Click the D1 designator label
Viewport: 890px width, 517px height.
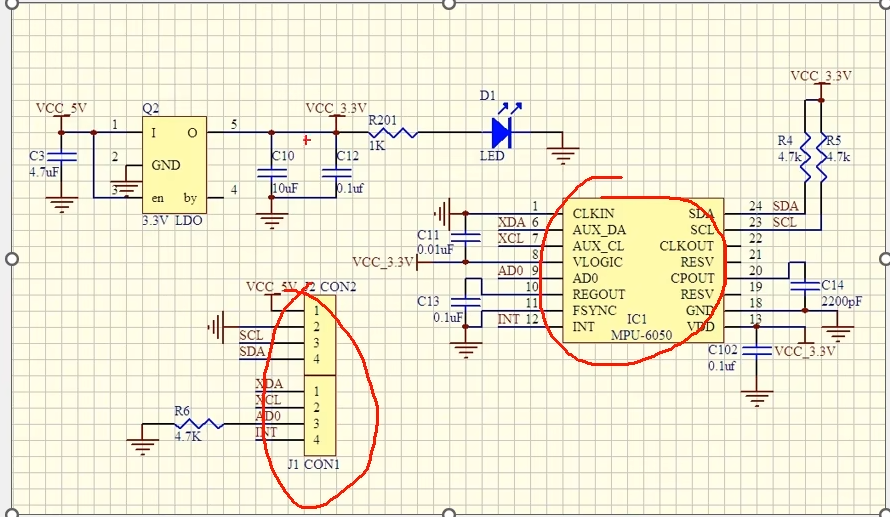(x=488, y=96)
